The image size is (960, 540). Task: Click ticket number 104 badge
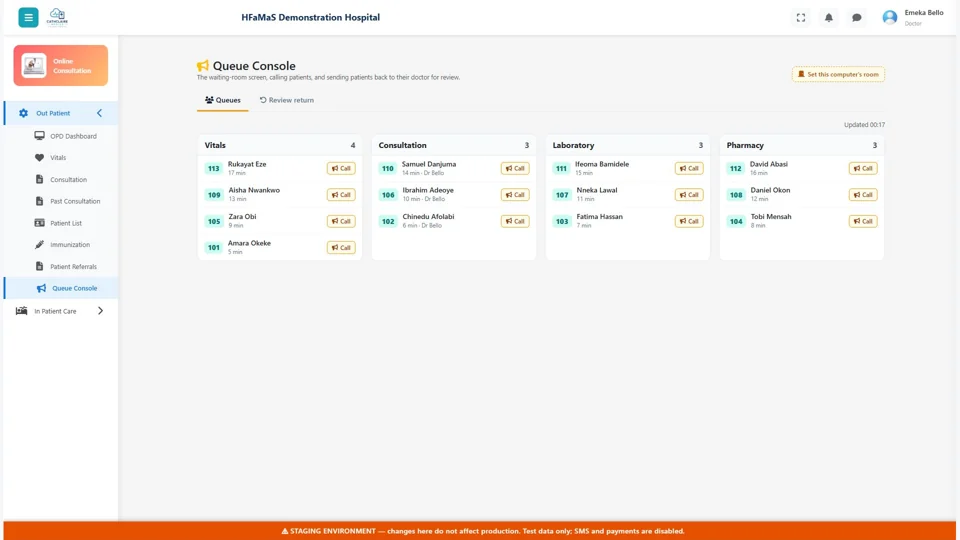click(736, 222)
